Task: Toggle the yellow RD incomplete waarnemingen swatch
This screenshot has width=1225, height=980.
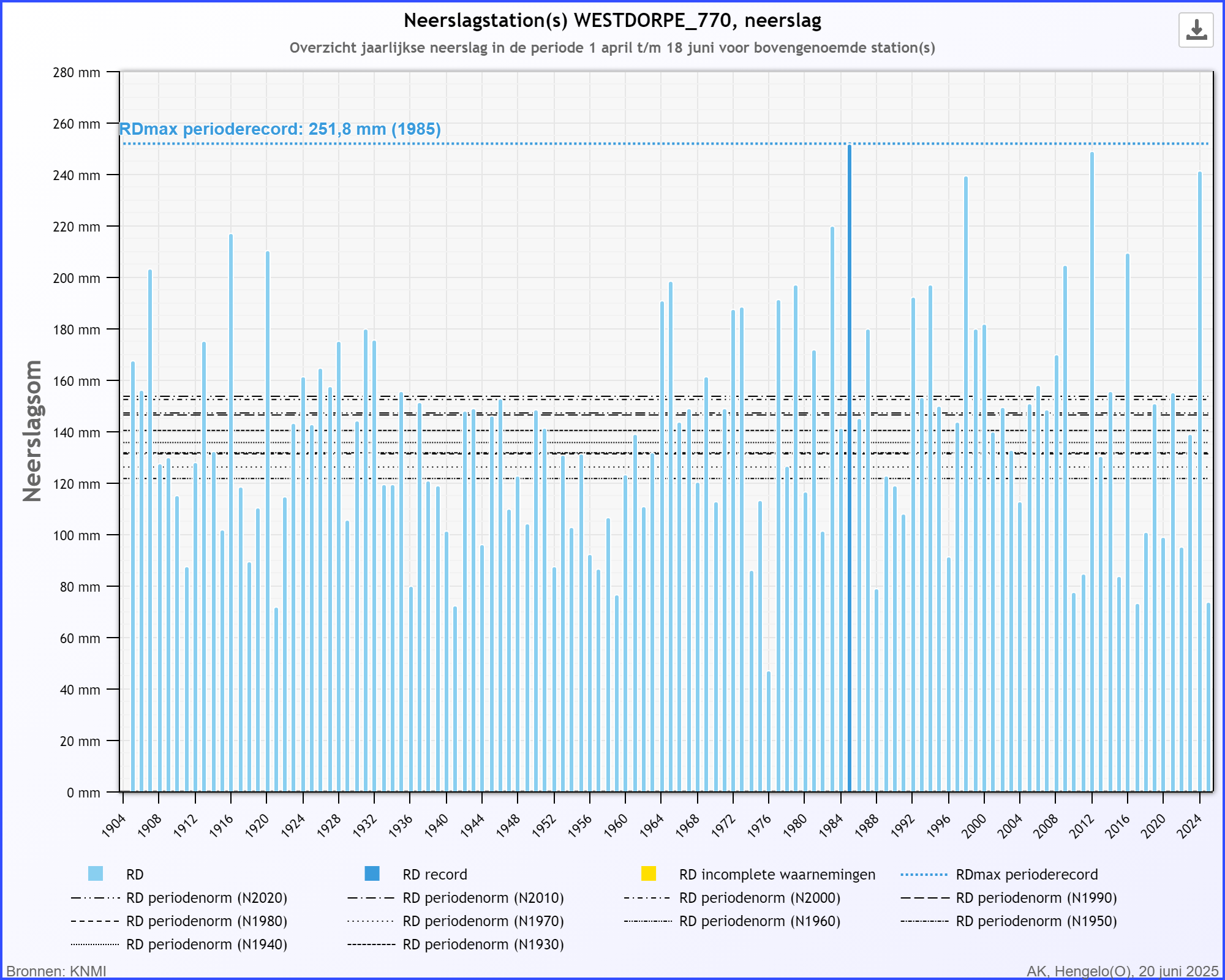Action: click(649, 873)
